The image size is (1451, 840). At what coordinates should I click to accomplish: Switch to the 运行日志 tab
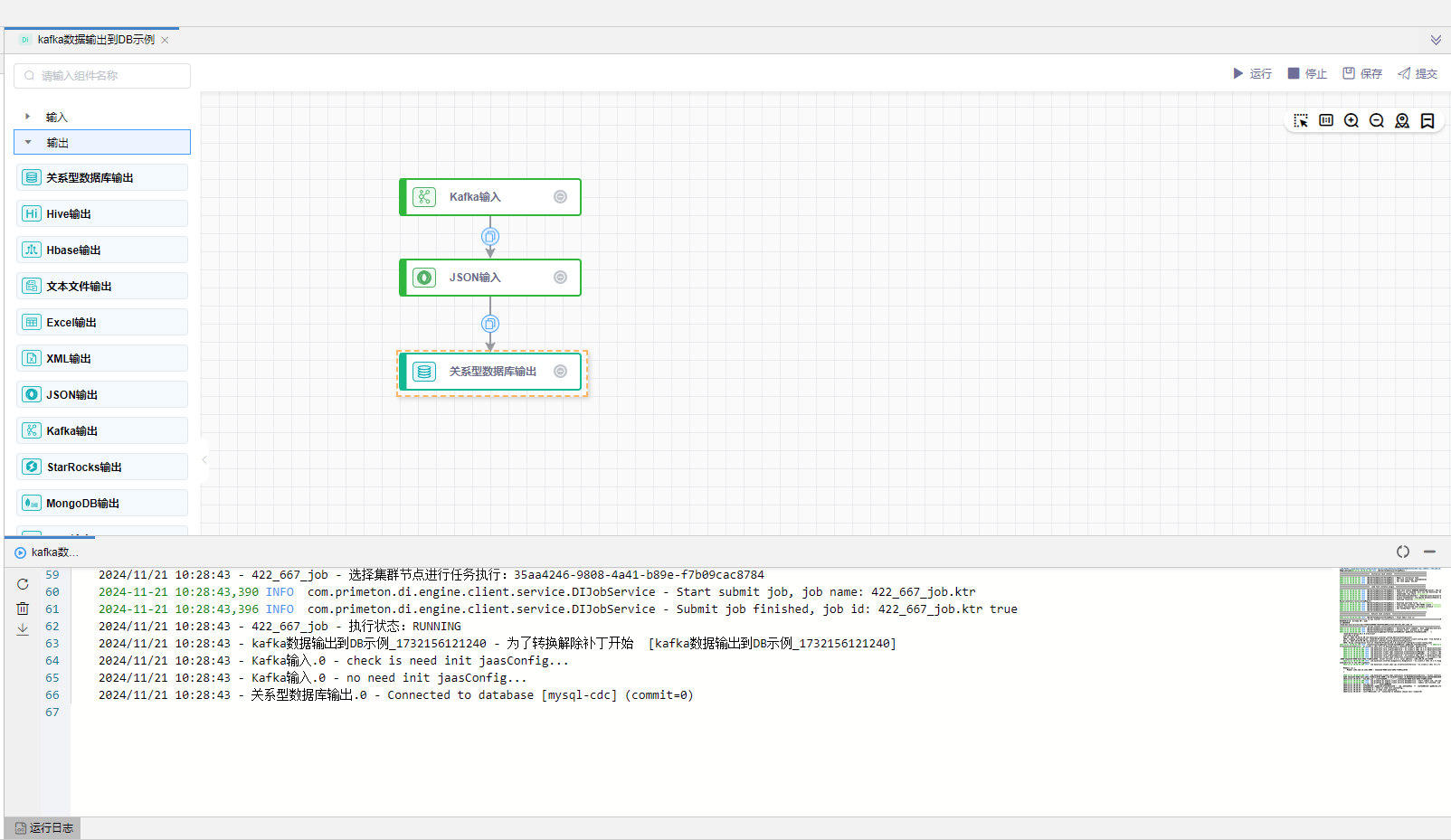coord(43,828)
